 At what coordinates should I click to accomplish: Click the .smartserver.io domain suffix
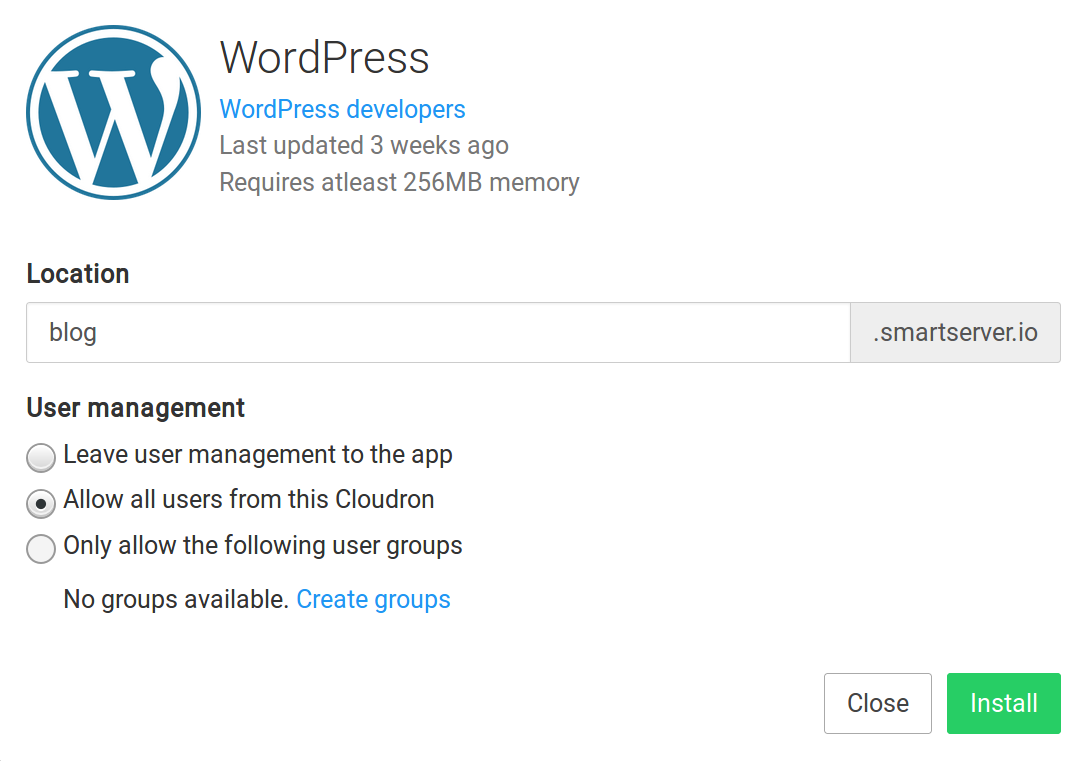click(x=954, y=332)
